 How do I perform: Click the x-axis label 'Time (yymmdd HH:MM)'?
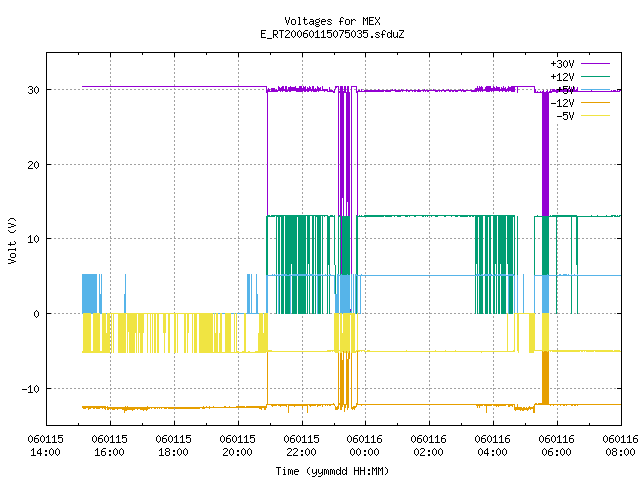pyautogui.click(x=332, y=471)
